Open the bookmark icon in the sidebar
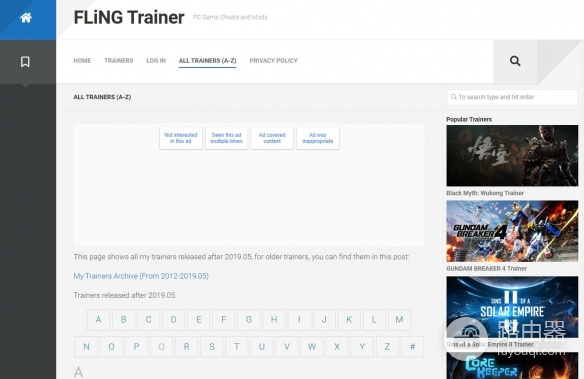584x379 pixels. pyautogui.click(x=25, y=61)
